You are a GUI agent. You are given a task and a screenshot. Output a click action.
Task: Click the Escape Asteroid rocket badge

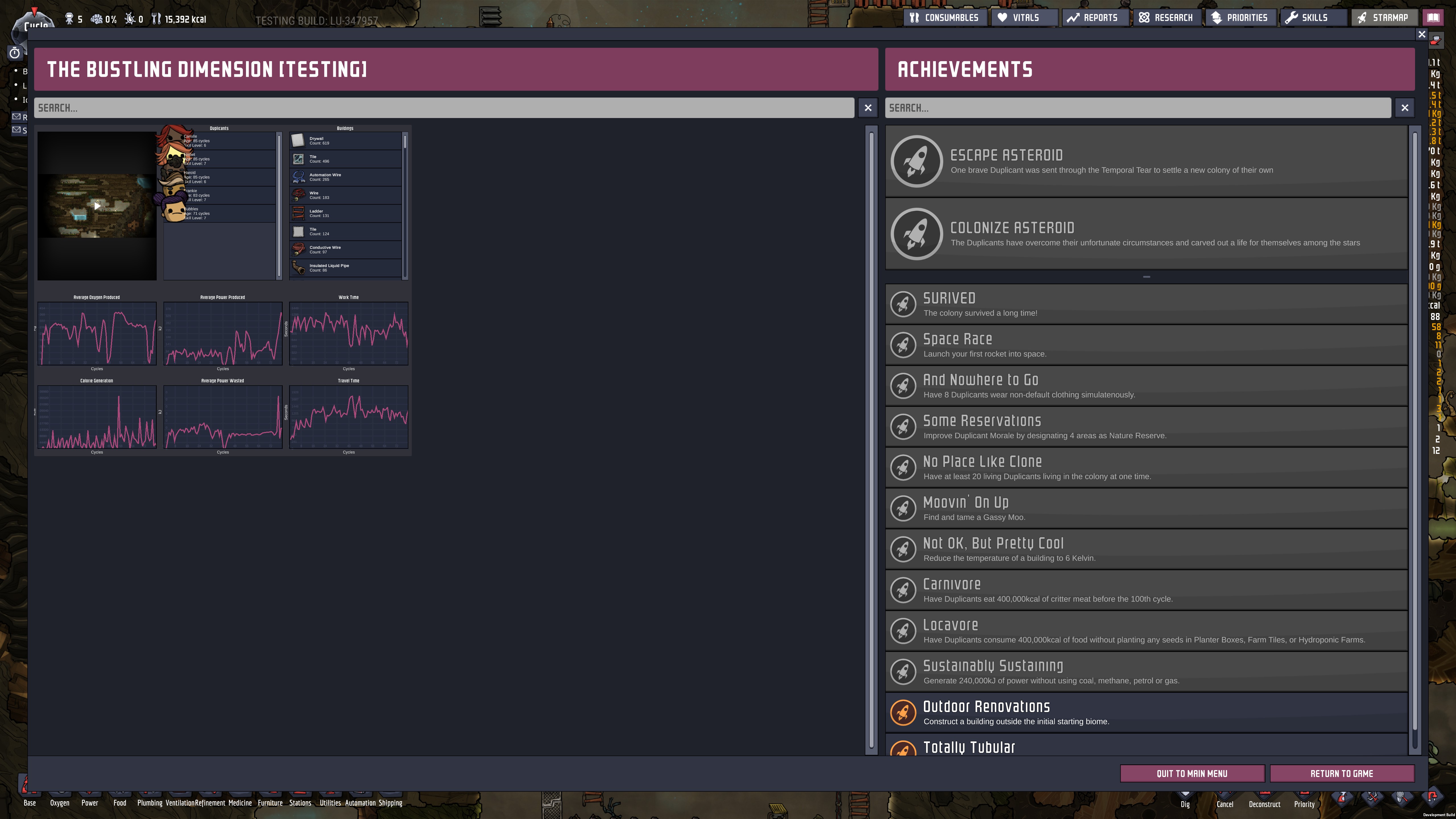tap(916, 161)
